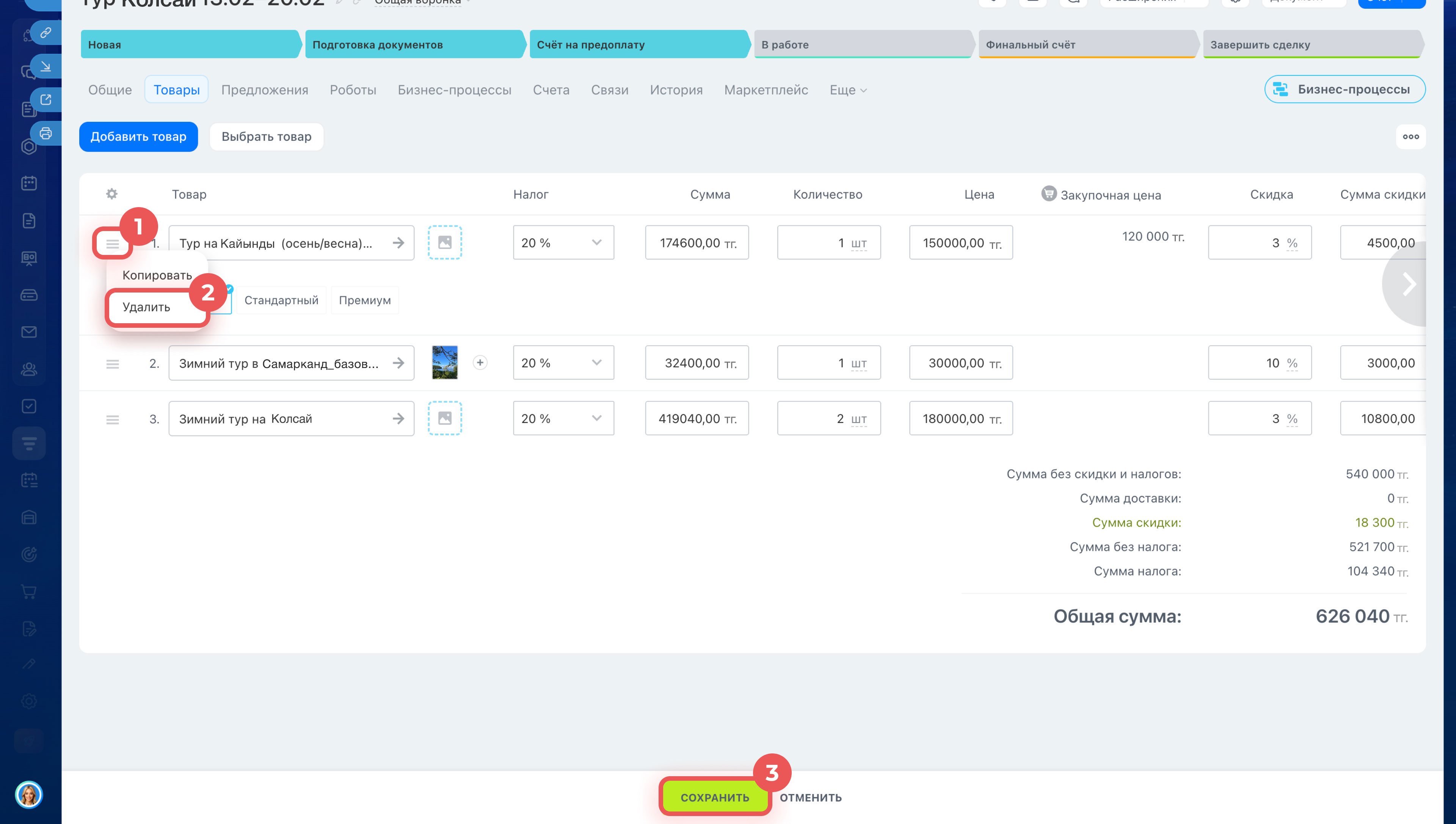Open tax dropdown for first product

563,243
